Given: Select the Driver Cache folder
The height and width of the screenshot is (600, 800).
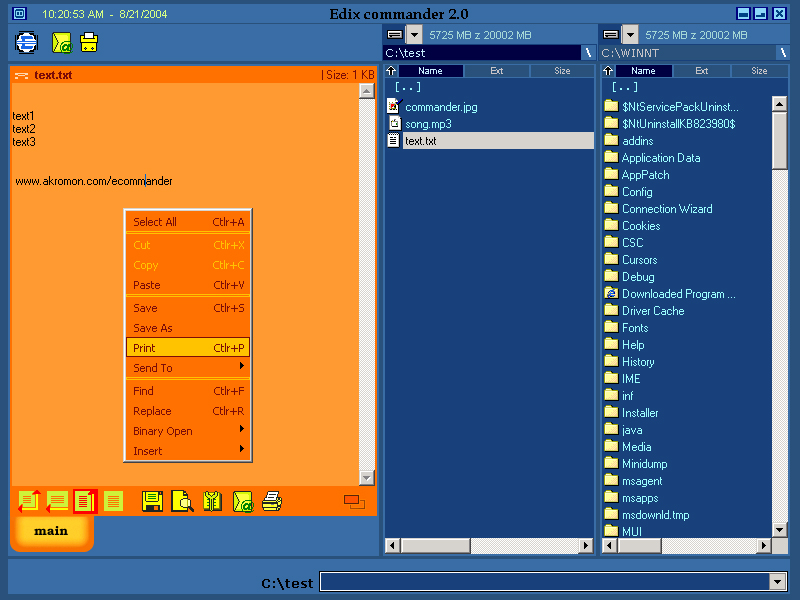Looking at the screenshot, I should pyautogui.click(x=653, y=311).
